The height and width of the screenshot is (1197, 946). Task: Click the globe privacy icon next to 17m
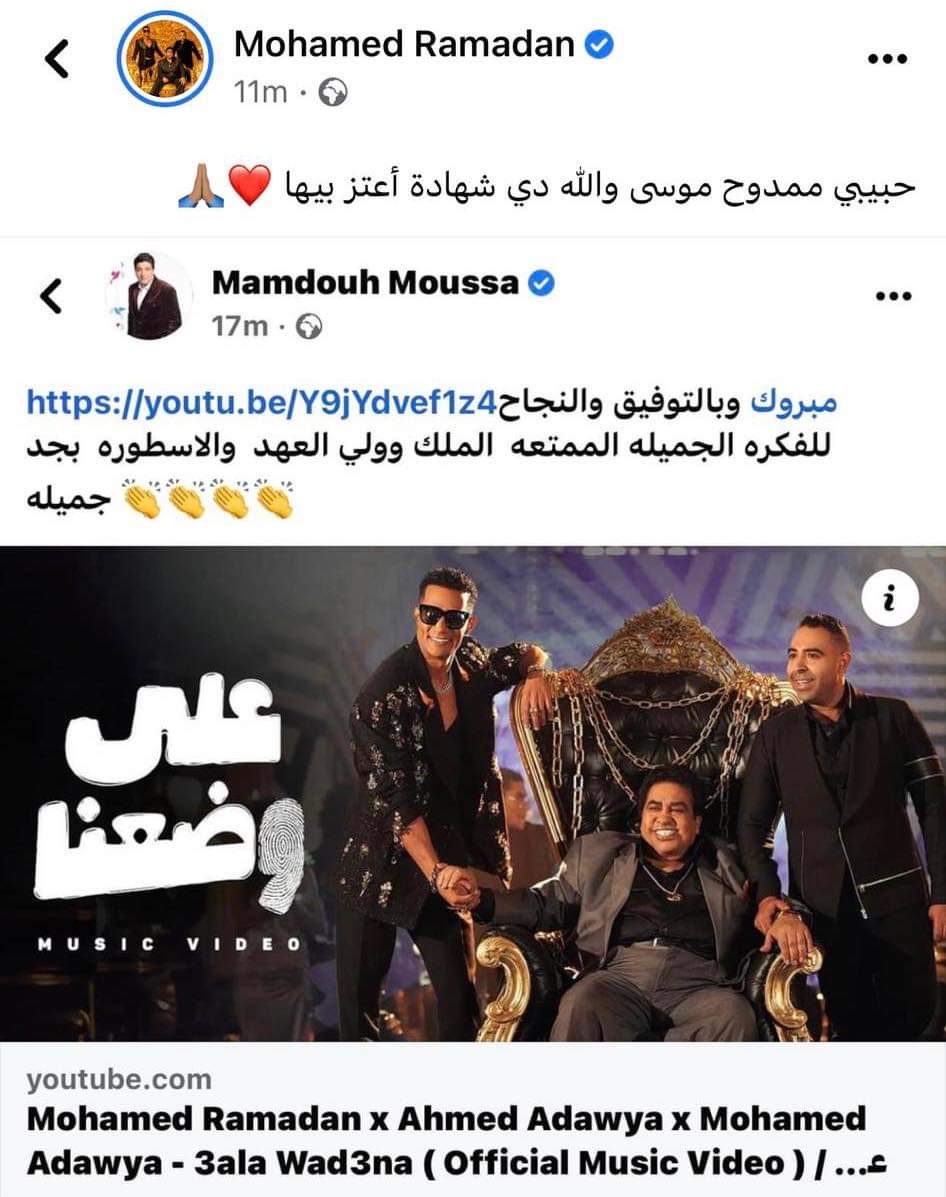tap(308, 327)
